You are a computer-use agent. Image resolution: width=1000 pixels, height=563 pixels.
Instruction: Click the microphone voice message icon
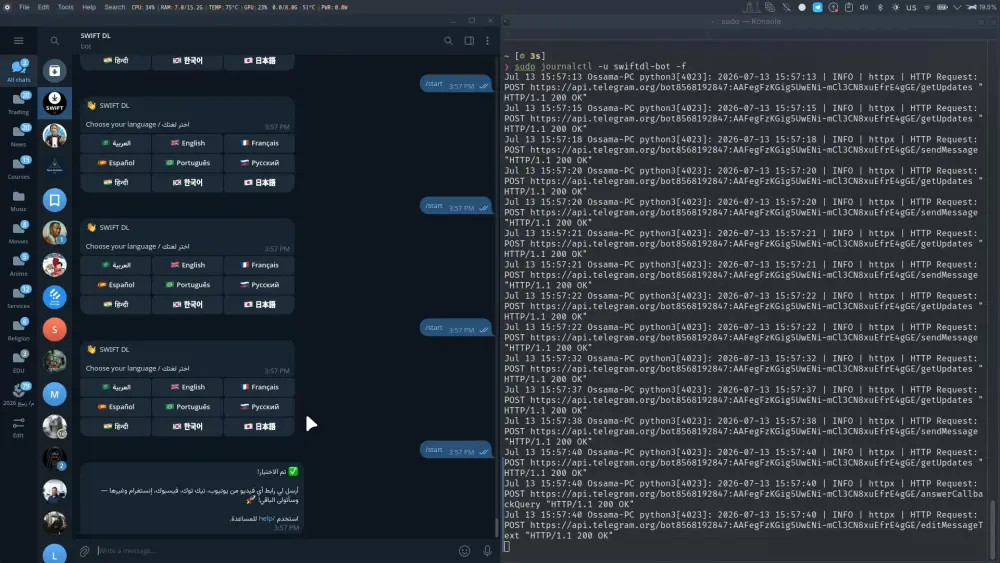coord(487,551)
